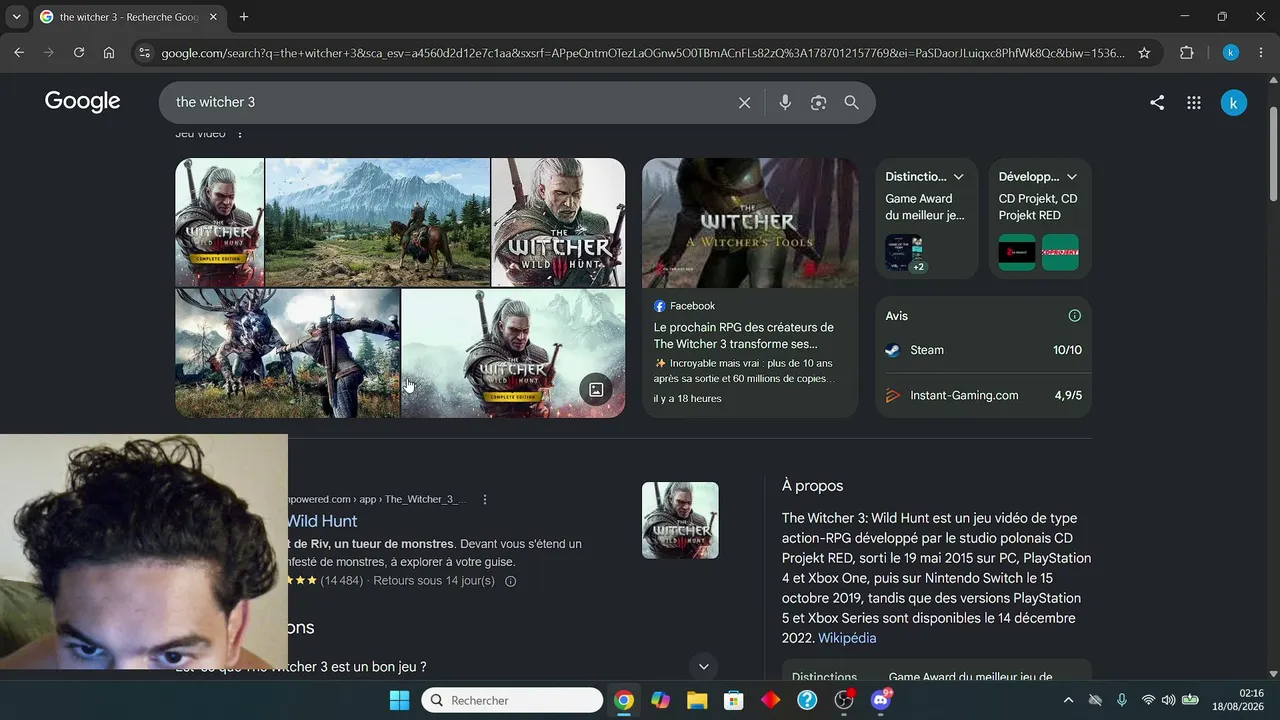This screenshot has width=1280, height=720.
Task: Open the Google apps grid
Action: click(1193, 102)
